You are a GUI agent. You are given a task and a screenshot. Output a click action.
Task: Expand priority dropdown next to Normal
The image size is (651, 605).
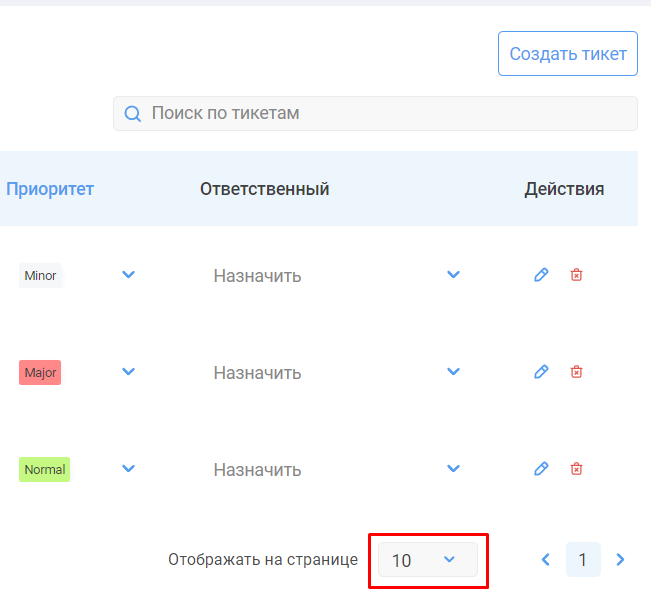point(128,468)
